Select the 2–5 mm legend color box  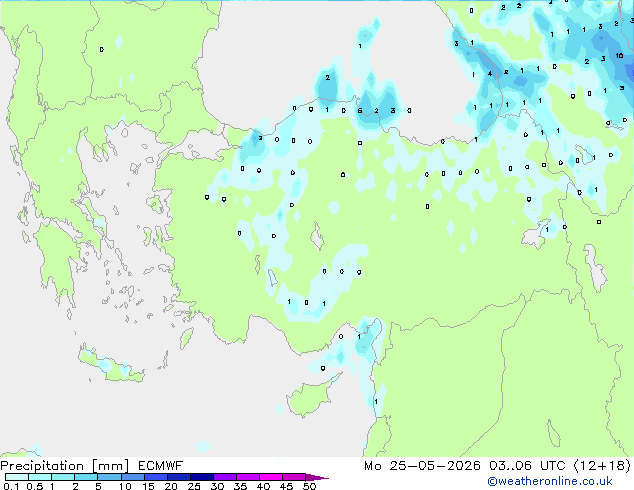point(86,477)
